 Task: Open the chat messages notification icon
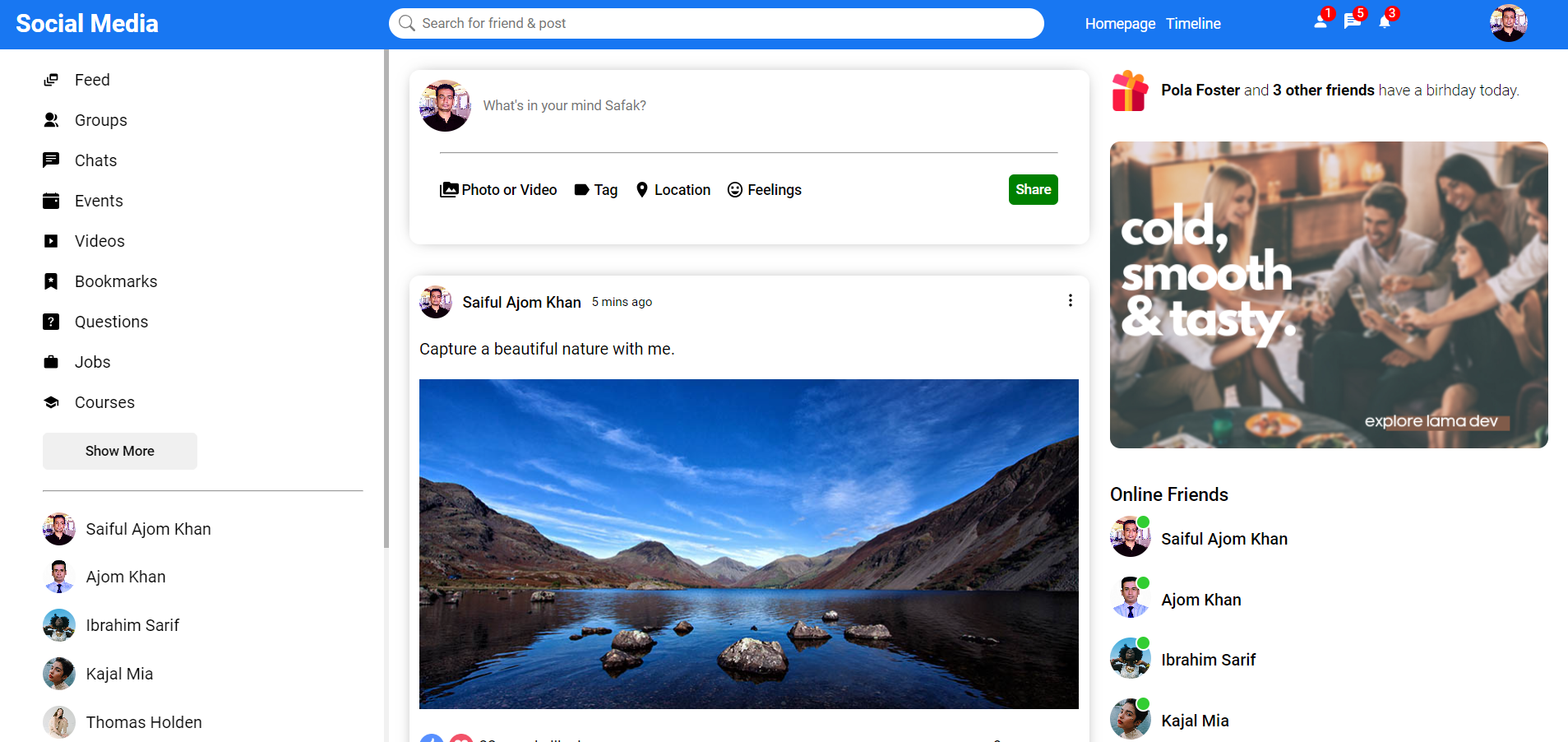[x=1352, y=22]
